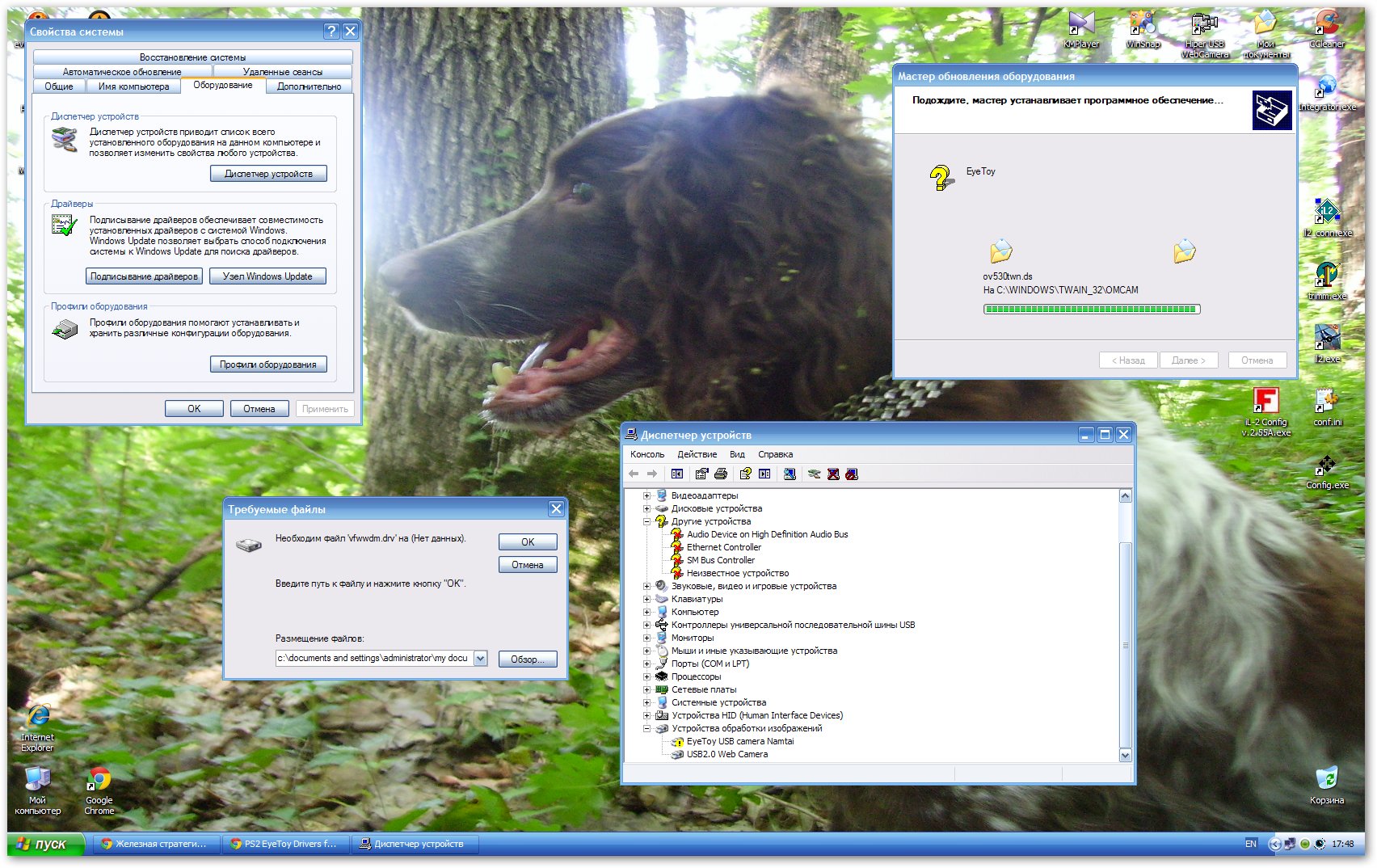Open the пуск Start button
The height and width of the screenshot is (868, 1377).
[45, 845]
